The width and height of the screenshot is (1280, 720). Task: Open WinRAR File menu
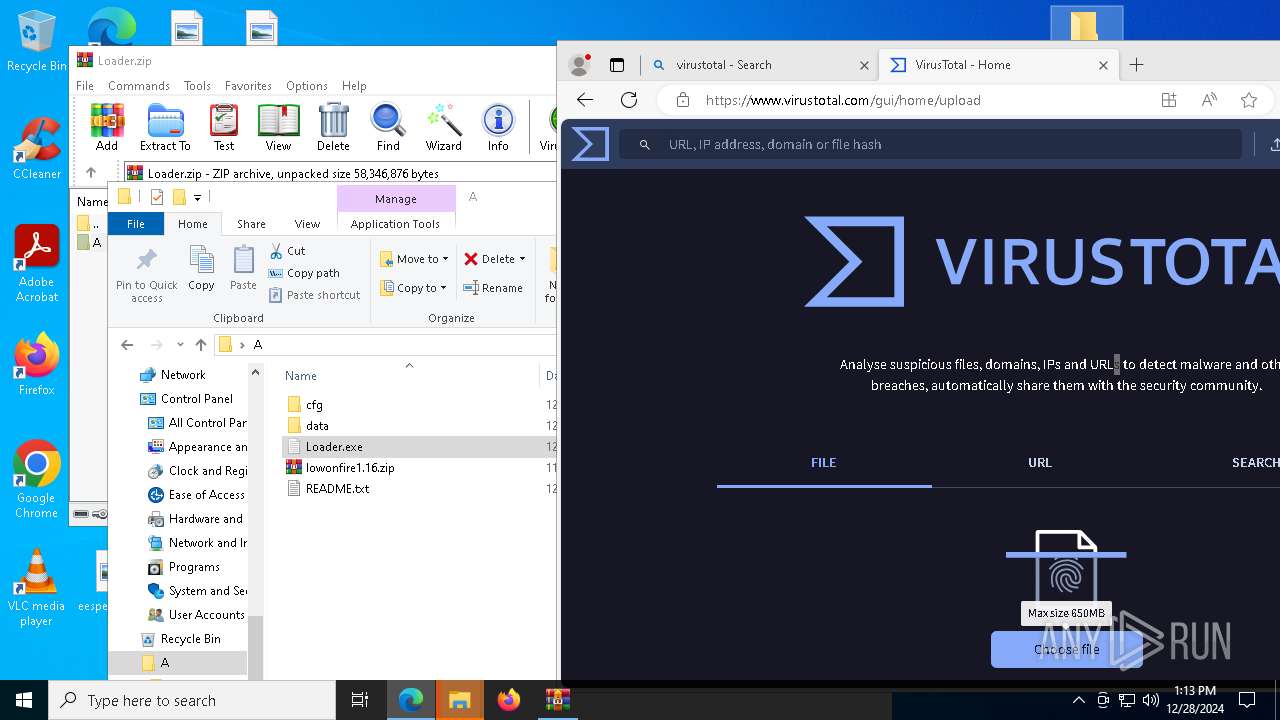(x=85, y=86)
